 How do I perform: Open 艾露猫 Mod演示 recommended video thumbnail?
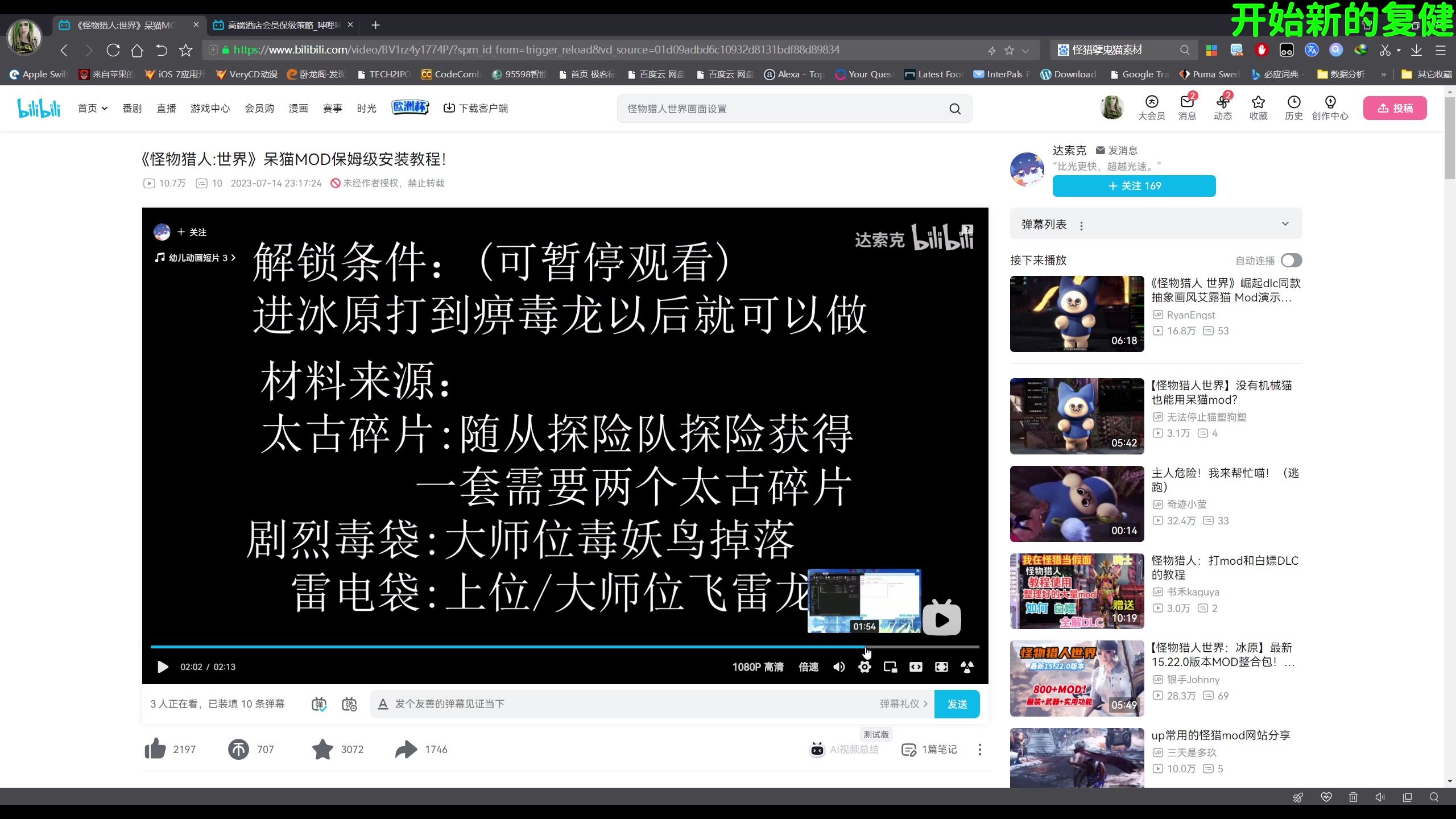click(1077, 313)
